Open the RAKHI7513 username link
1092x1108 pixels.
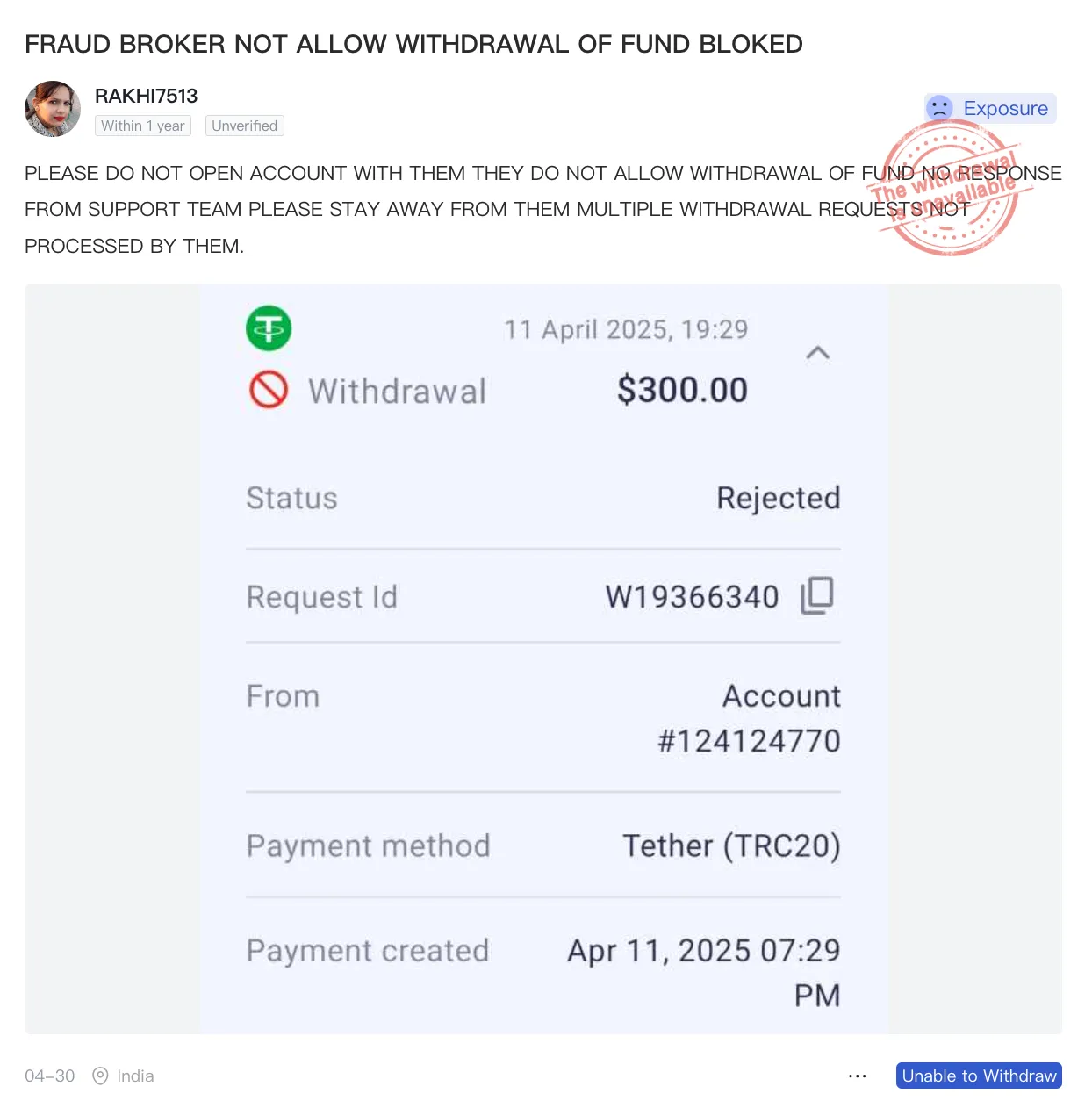click(x=147, y=96)
